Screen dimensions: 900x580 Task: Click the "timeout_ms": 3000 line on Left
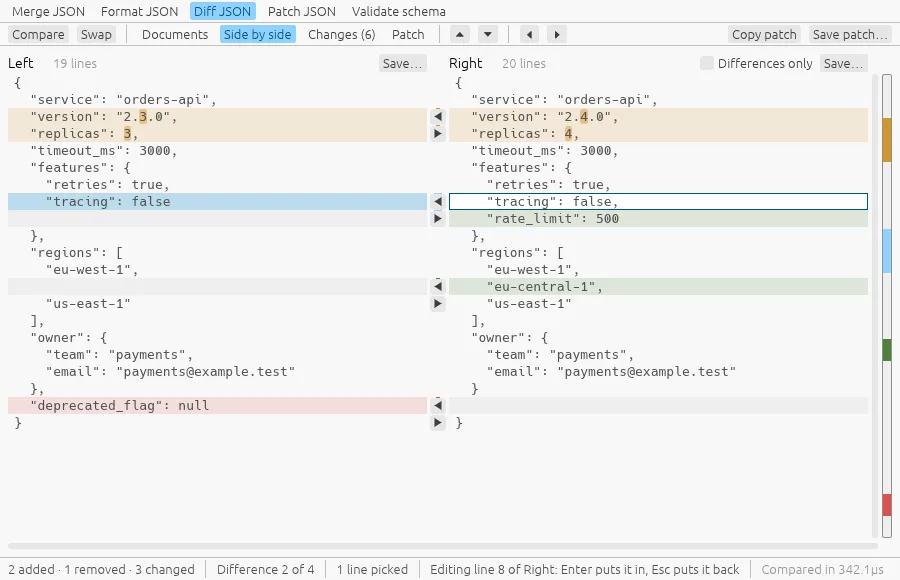pyautogui.click(x=218, y=150)
